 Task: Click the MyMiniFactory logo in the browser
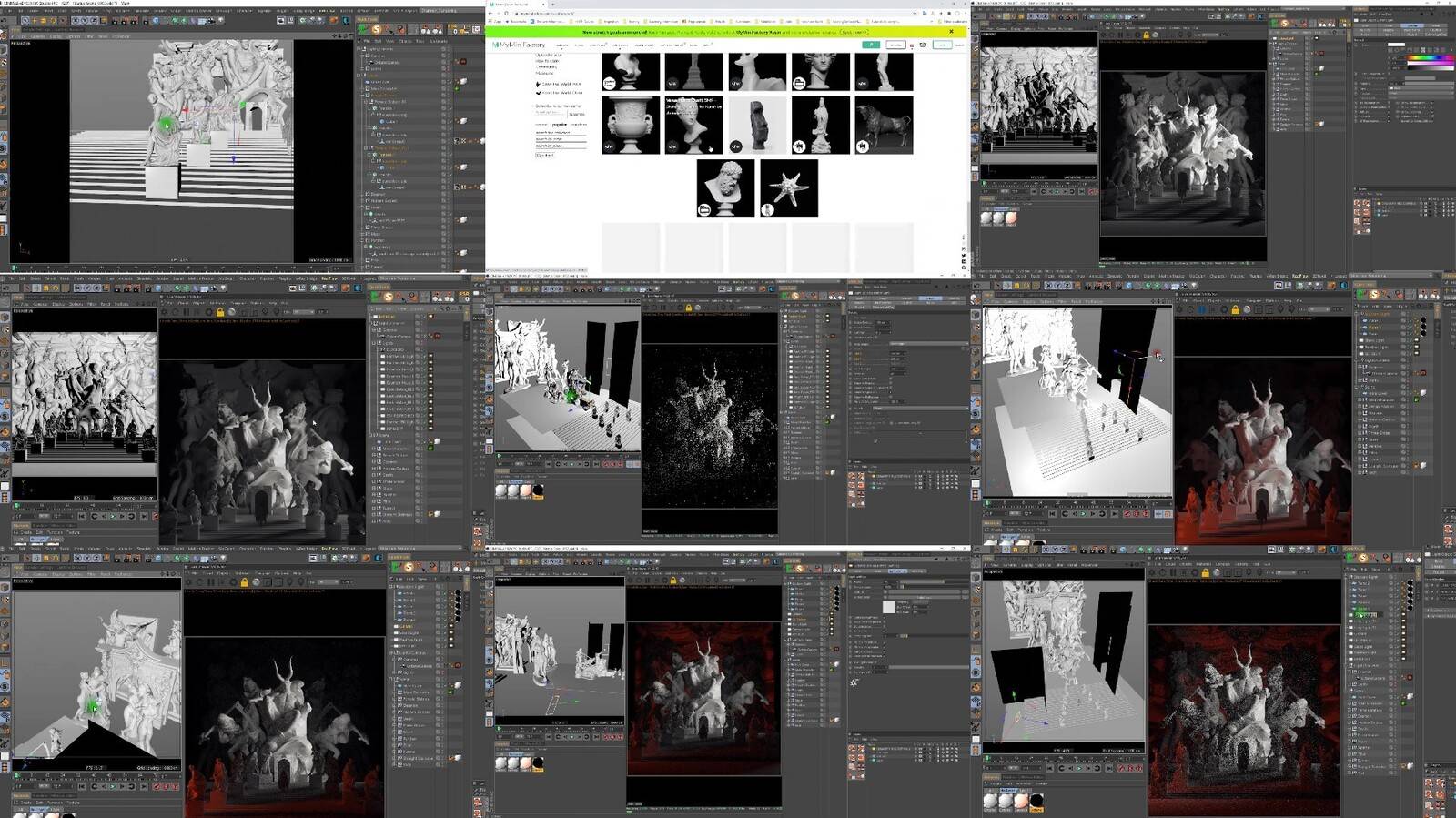click(x=519, y=45)
